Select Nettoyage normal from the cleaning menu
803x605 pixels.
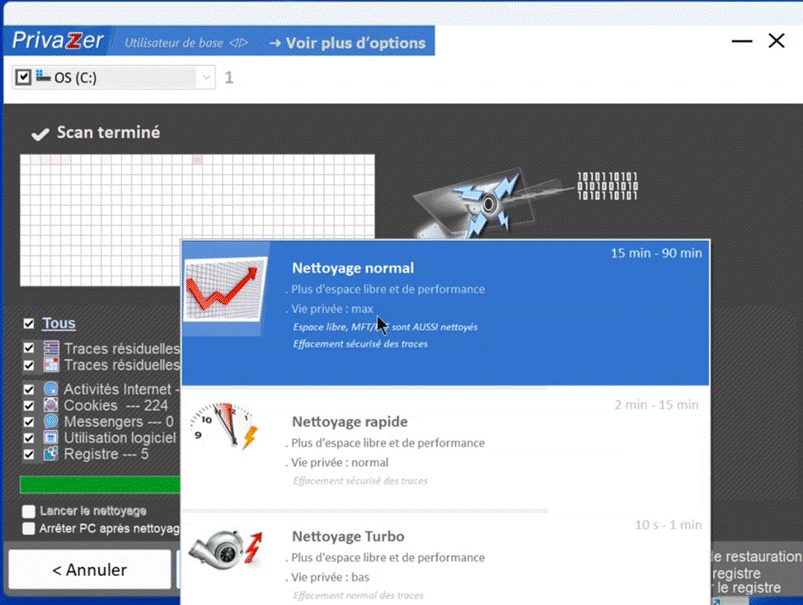445,312
